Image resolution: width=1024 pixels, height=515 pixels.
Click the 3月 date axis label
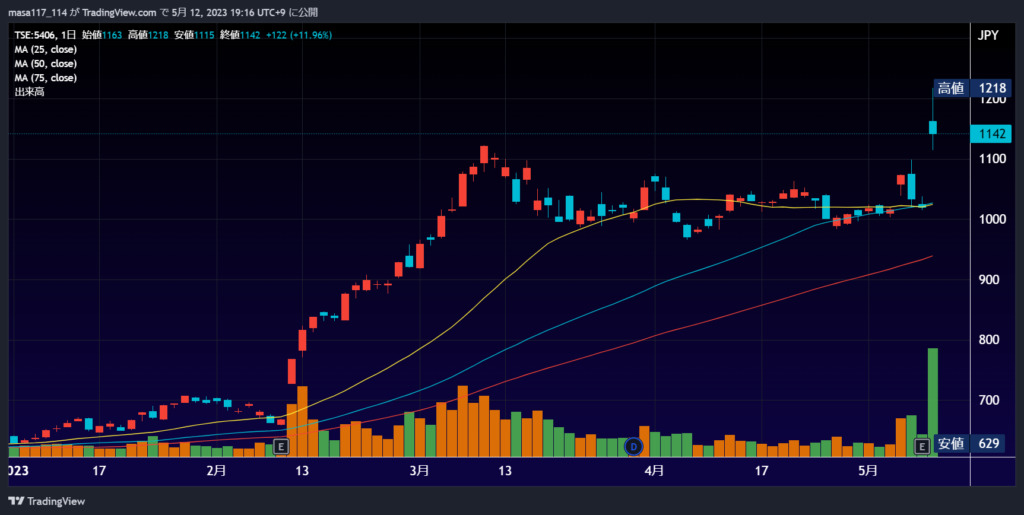(420, 470)
